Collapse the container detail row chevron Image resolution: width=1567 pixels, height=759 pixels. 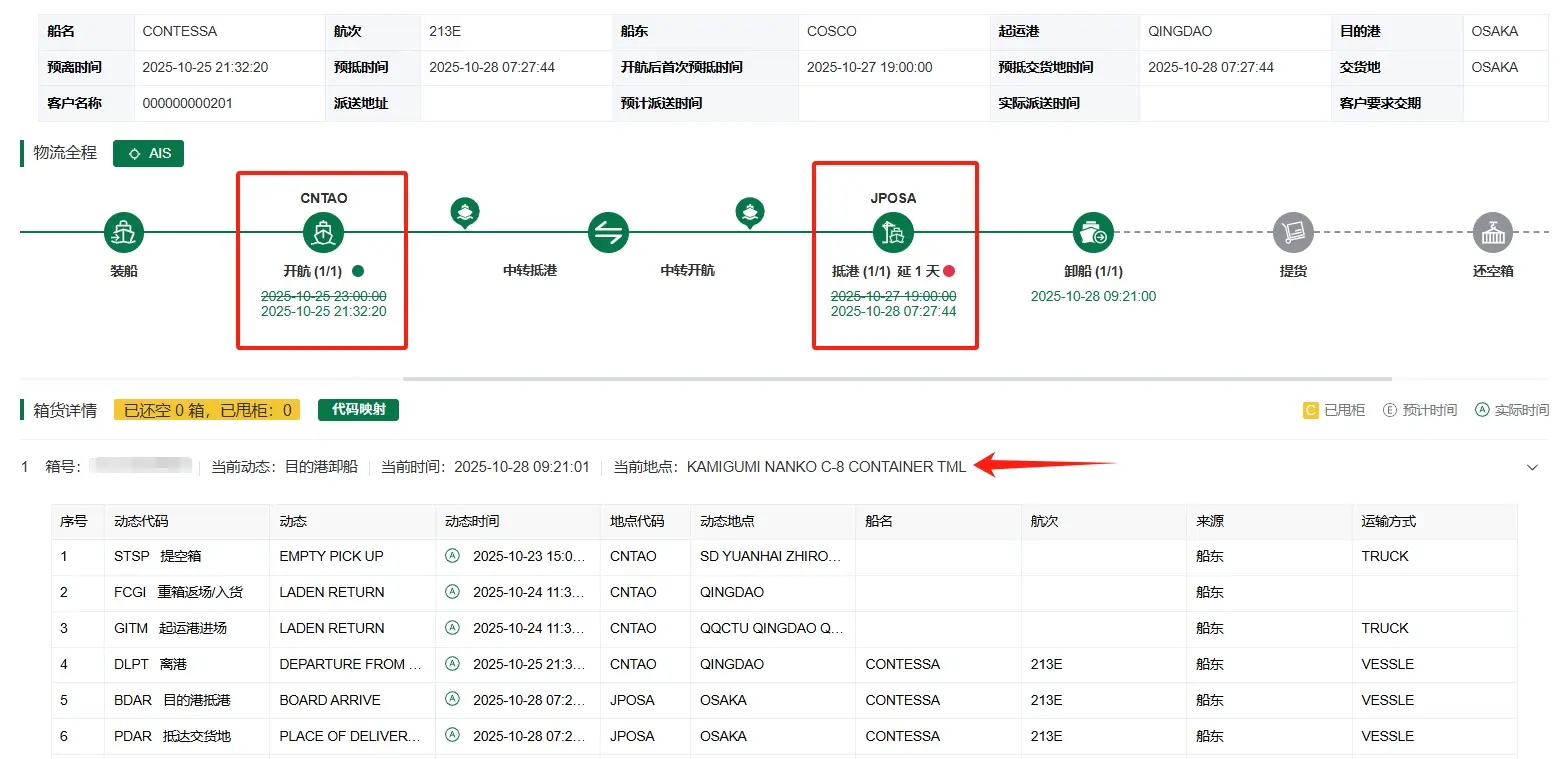[x=1532, y=467]
